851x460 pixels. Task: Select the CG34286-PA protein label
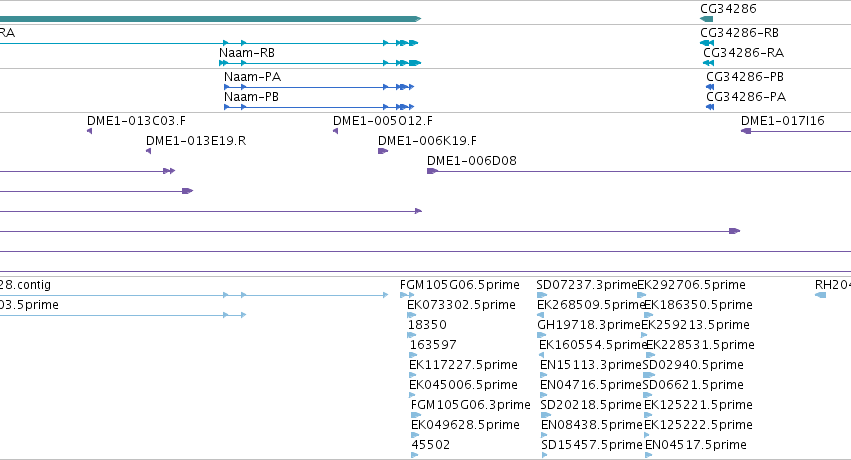(x=746, y=97)
